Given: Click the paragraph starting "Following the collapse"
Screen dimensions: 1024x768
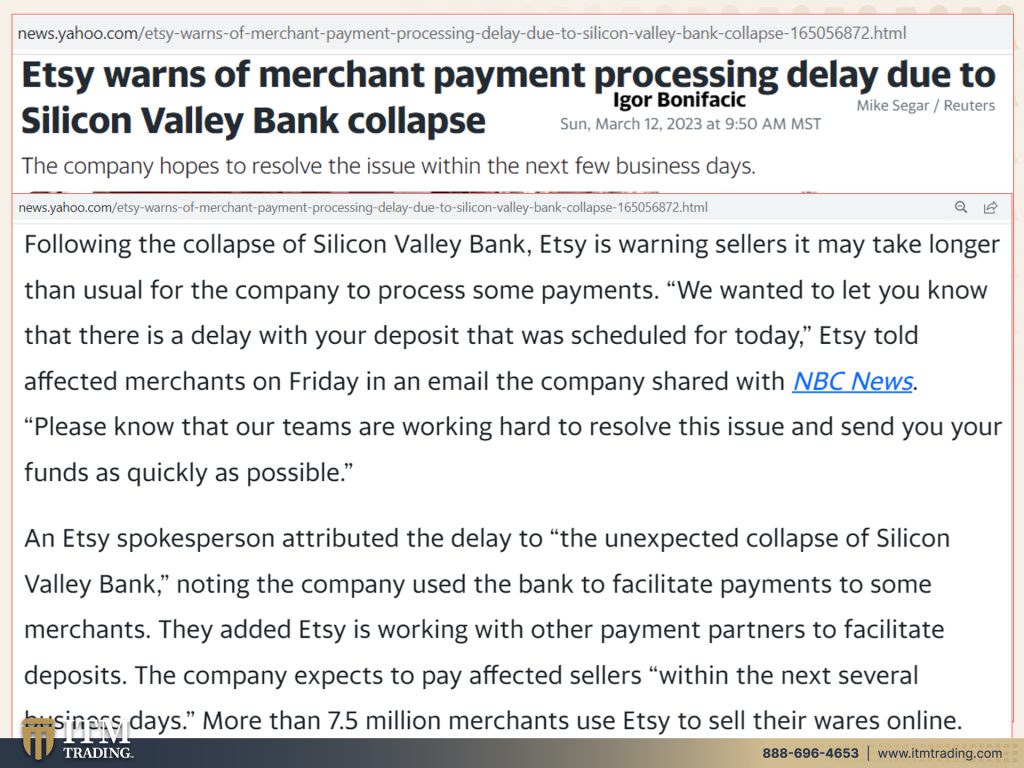Looking at the screenshot, I should pyautogui.click(x=513, y=358).
